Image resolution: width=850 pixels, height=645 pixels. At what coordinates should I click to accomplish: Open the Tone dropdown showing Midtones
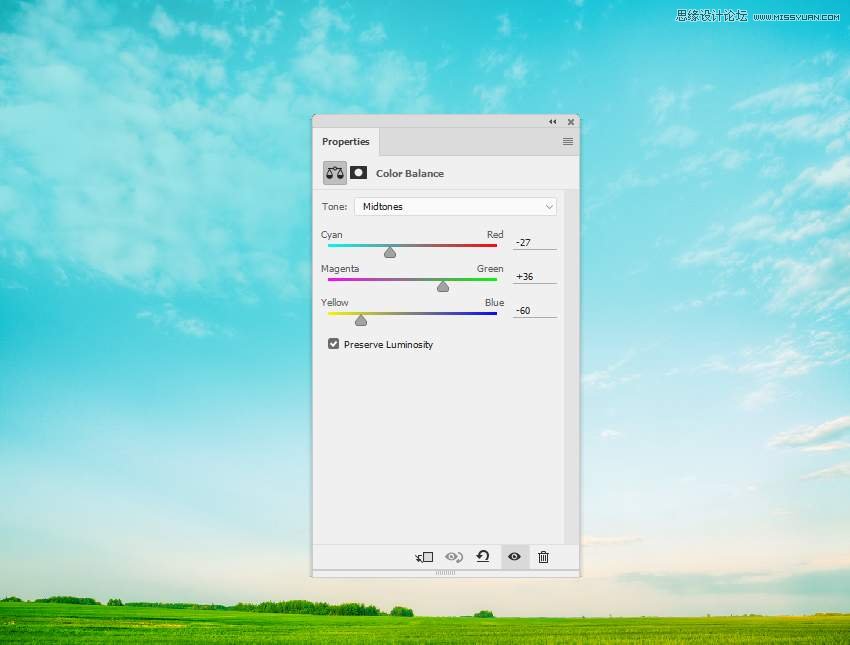pyautogui.click(x=455, y=206)
